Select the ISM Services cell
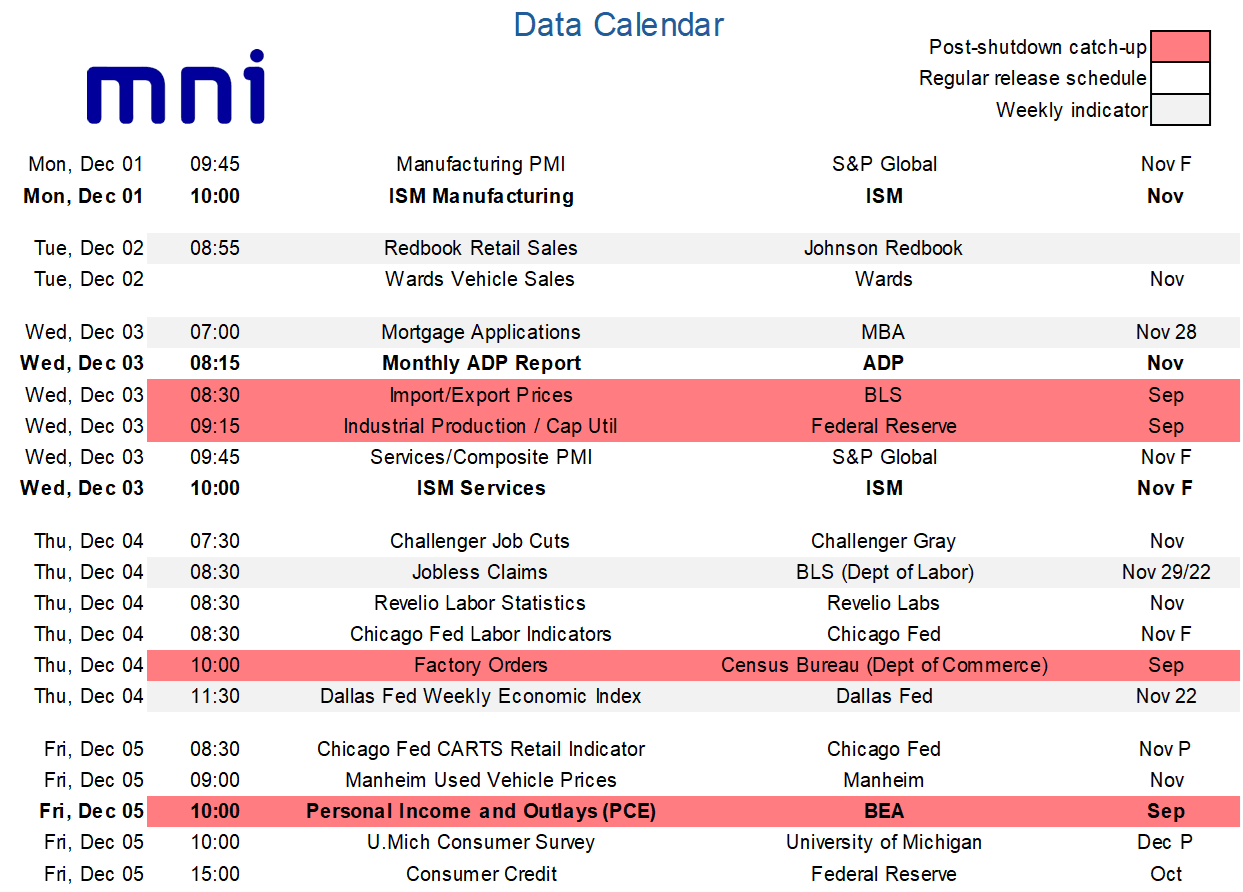The height and width of the screenshot is (892, 1243). pos(481,488)
